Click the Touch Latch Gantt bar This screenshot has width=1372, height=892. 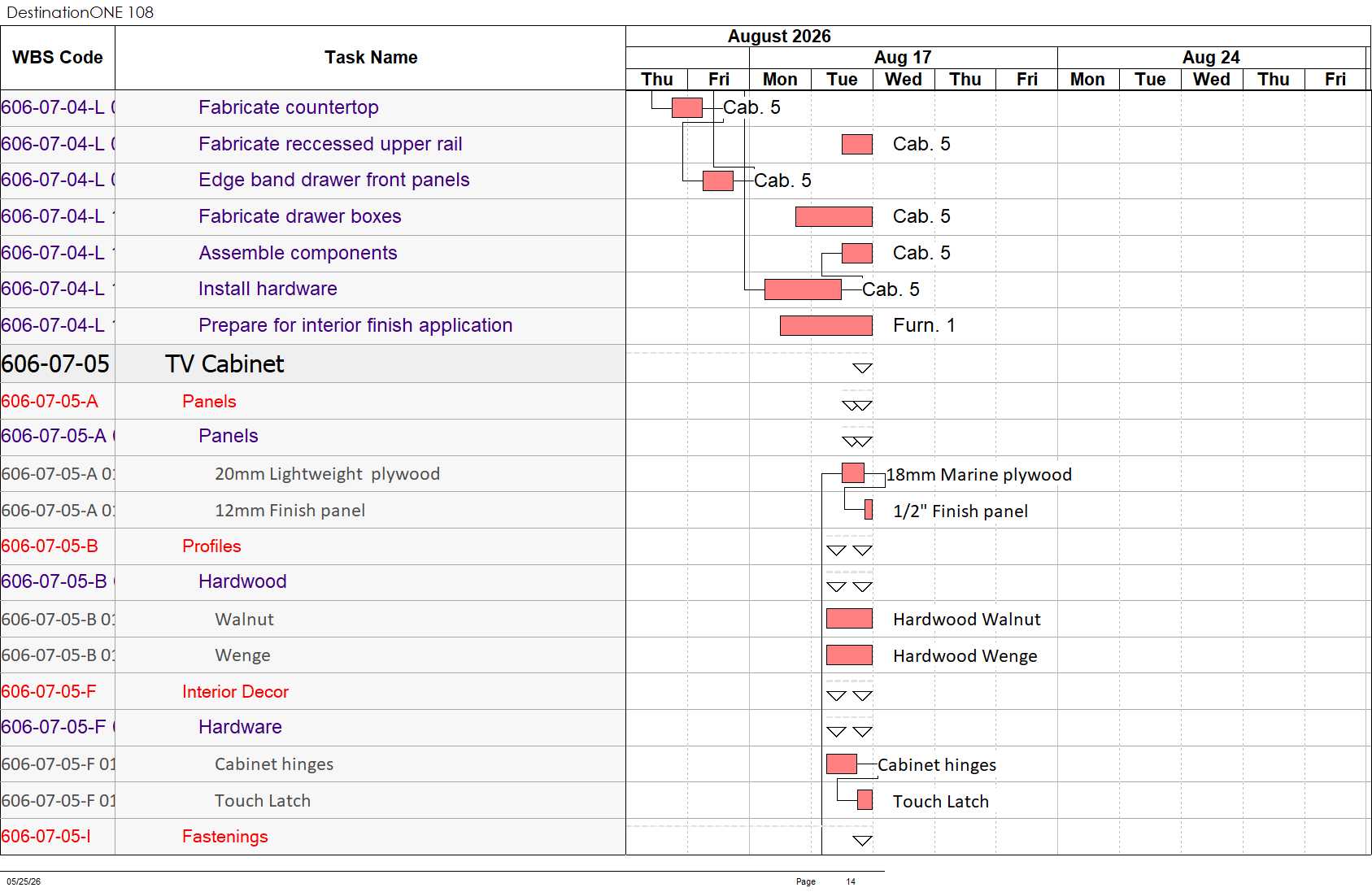(865, 800)
